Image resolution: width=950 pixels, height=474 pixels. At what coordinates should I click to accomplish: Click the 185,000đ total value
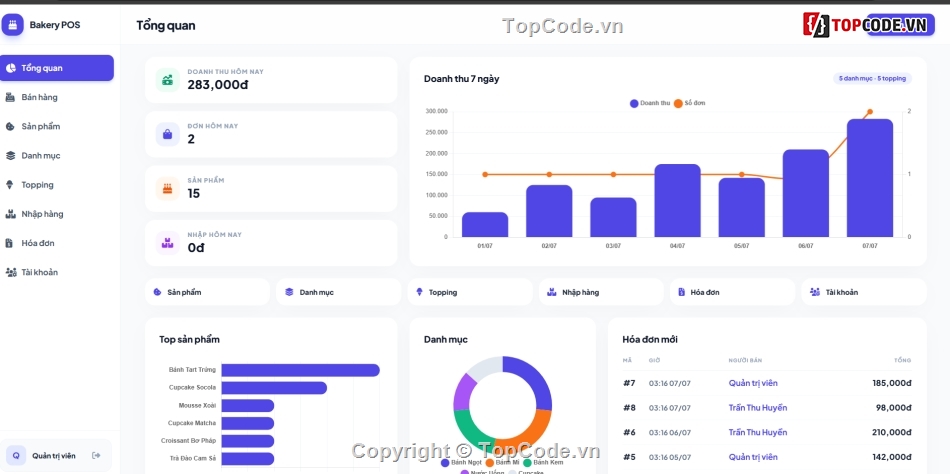[x=892, y=383]
